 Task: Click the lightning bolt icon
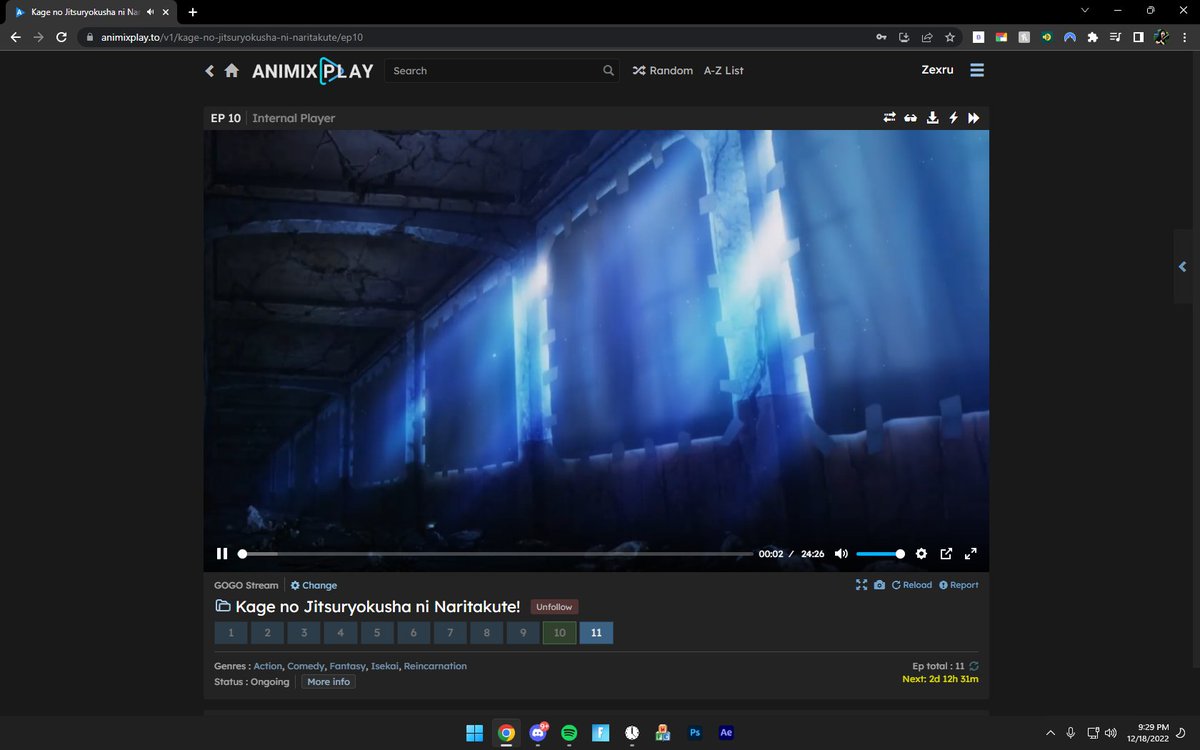click(953, 118)
